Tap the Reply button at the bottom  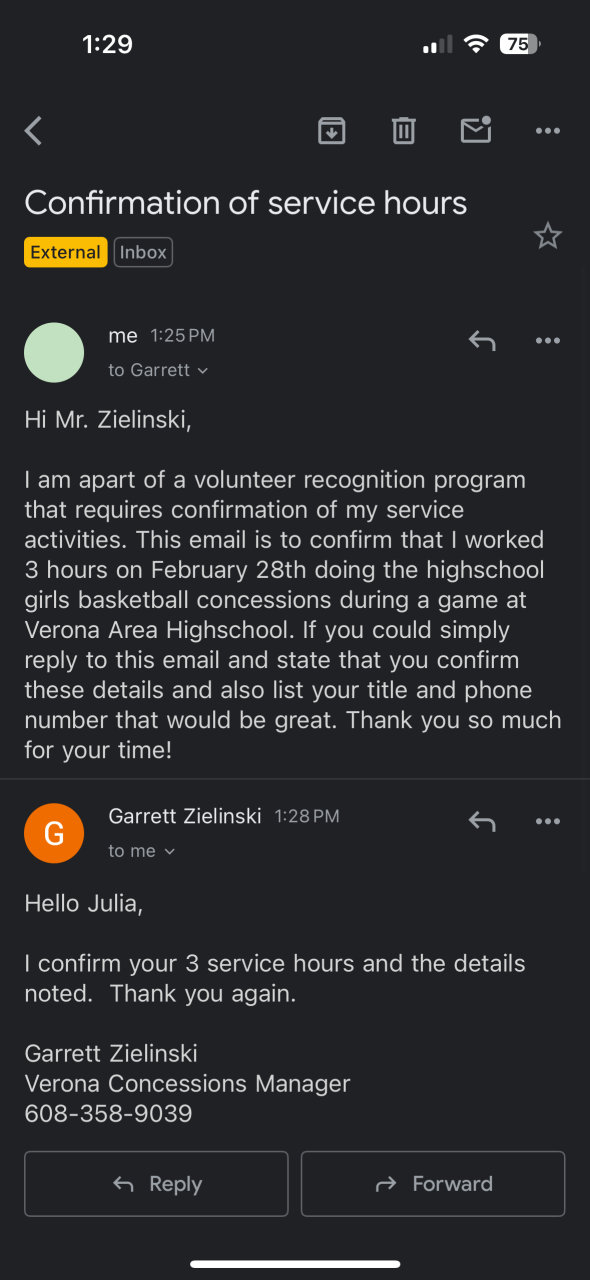(x=156, y=1184)
